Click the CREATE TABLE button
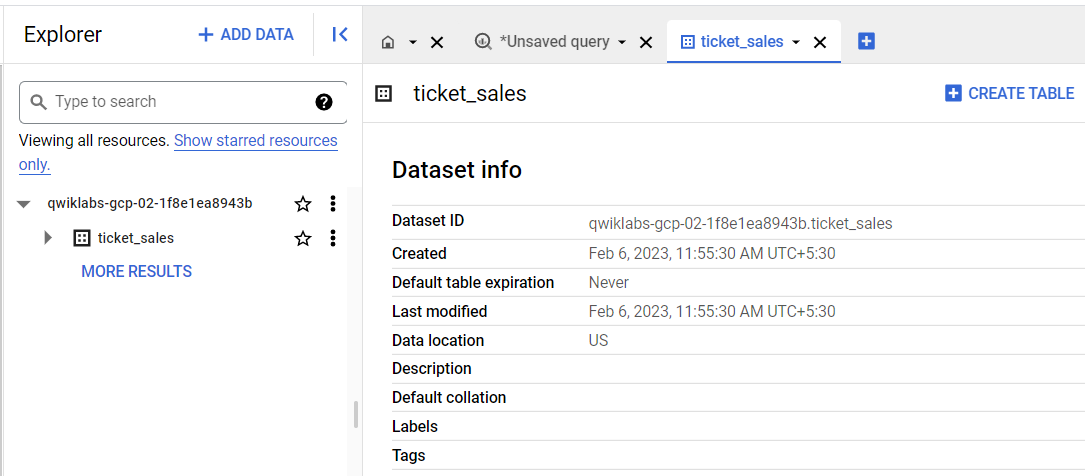The width and height of the screenshot is (1085, 476). pyautogui.click(x=1010, y=93)
